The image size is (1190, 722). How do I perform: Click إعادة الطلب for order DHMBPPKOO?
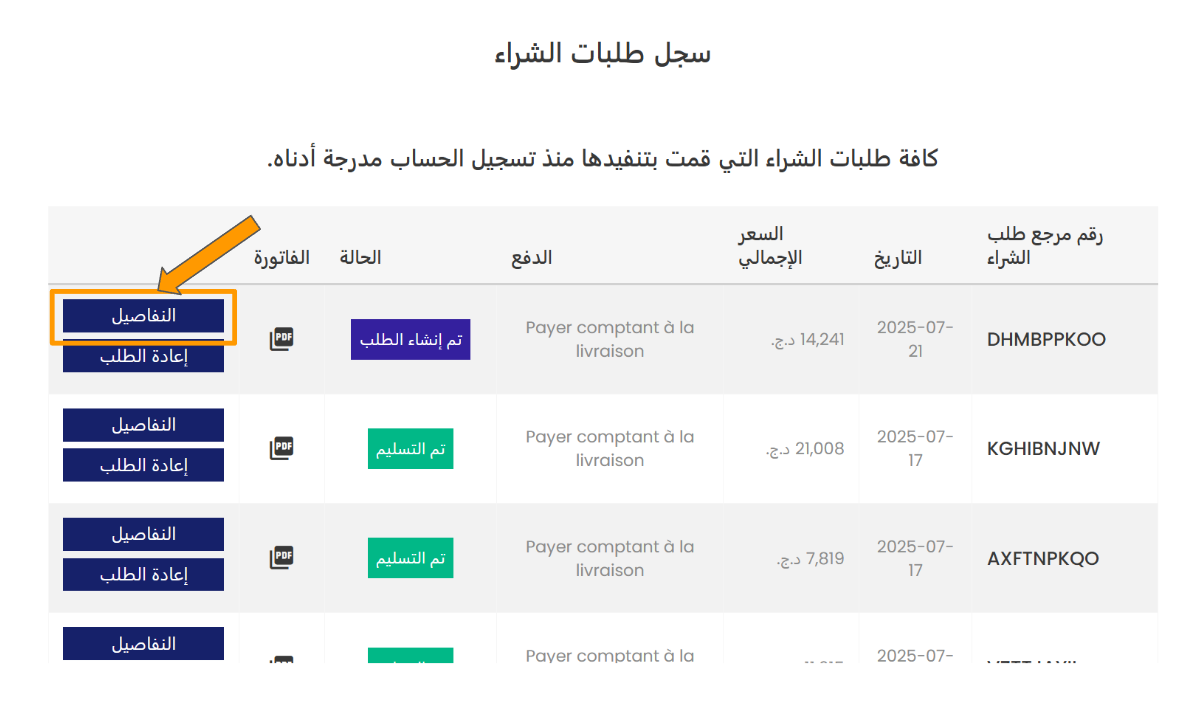[143, 356]
